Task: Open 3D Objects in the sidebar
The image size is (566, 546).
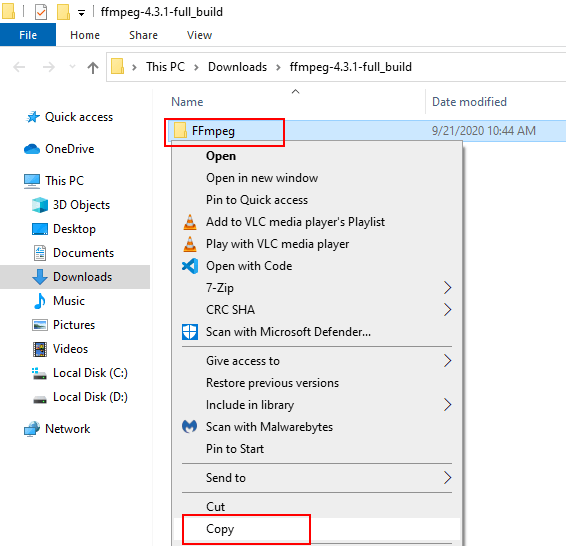Action: point(81,205)
